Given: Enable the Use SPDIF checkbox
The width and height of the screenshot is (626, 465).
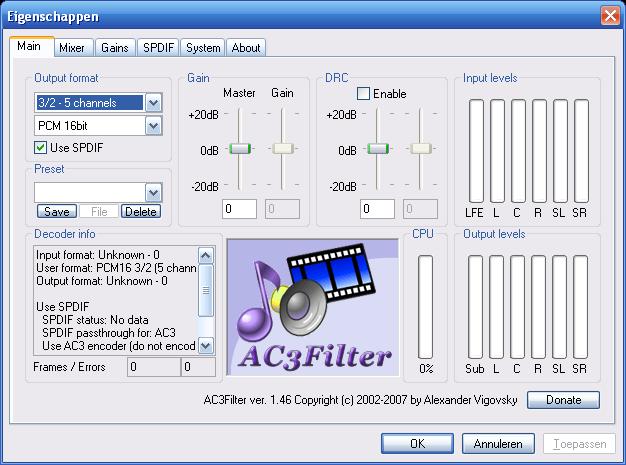Looking at the screenshot, I should pyautogui.click(x=41, y=148).
